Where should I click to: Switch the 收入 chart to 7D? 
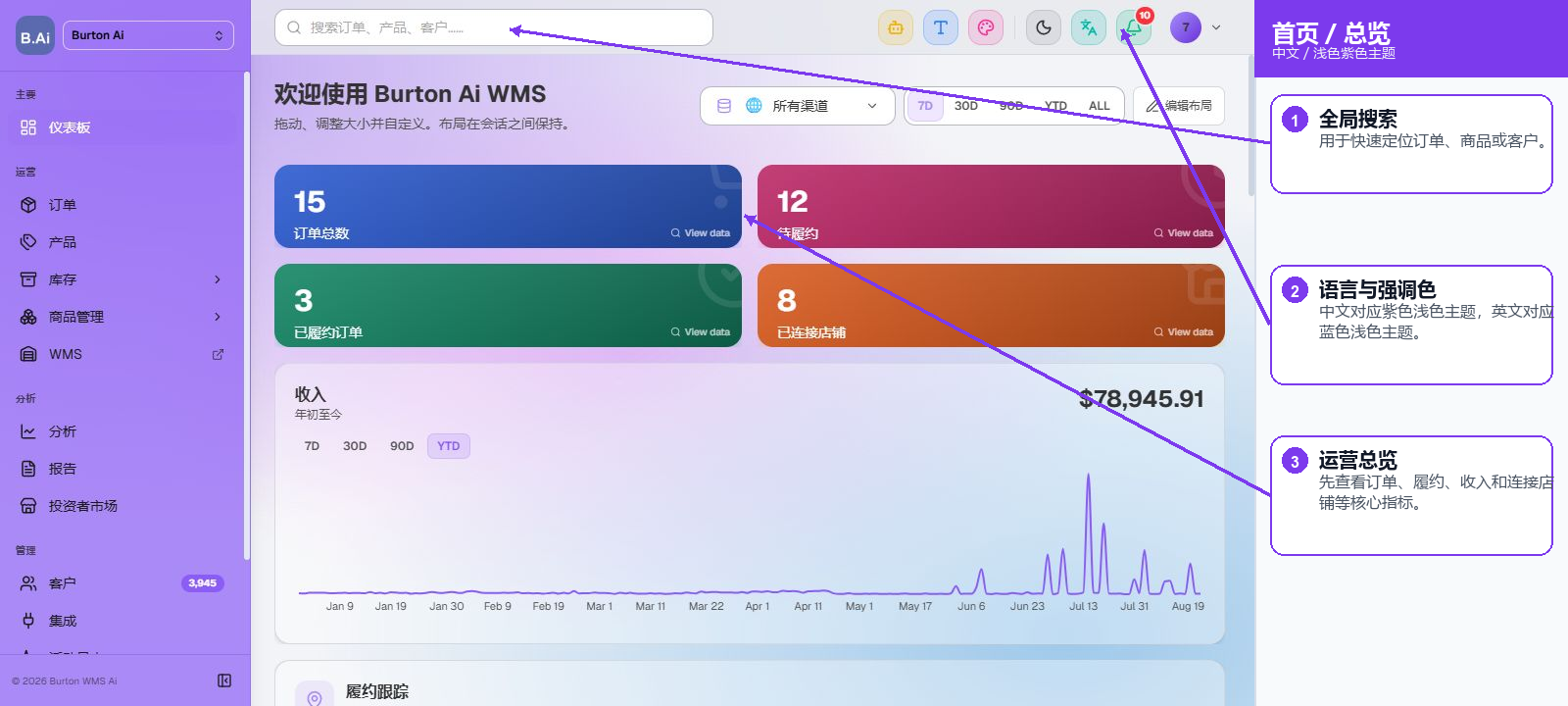[312, 446]
